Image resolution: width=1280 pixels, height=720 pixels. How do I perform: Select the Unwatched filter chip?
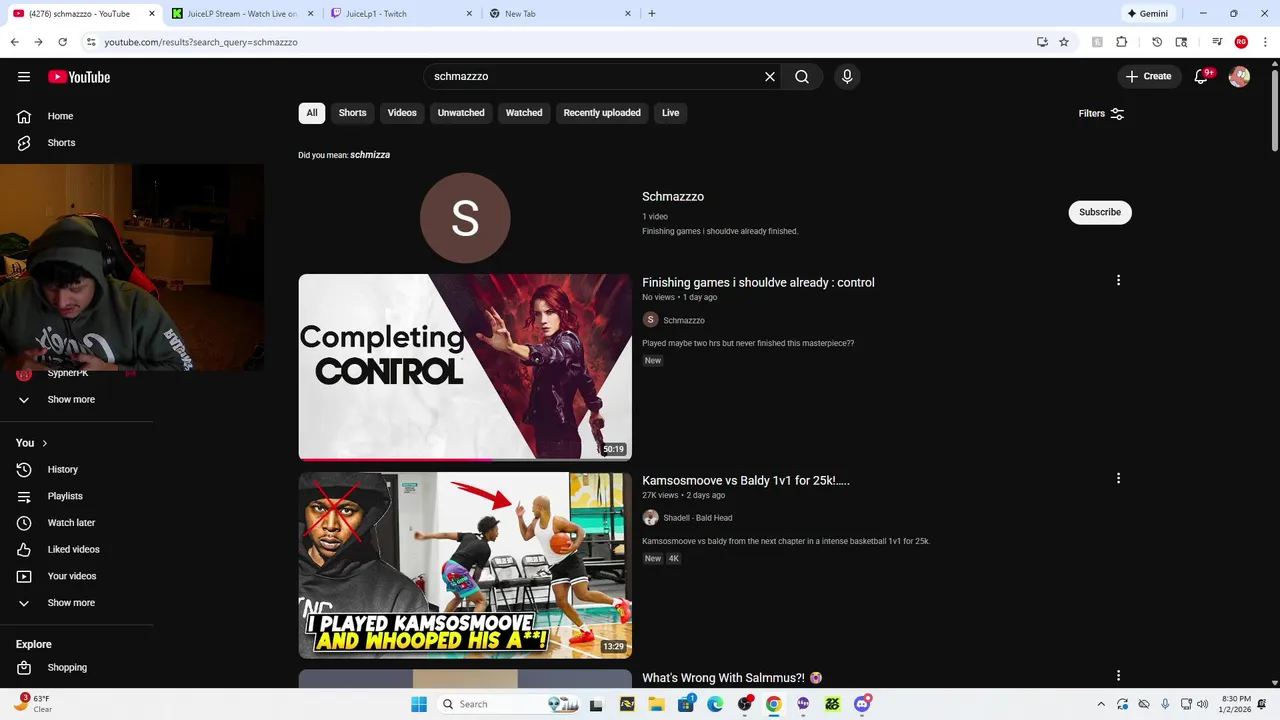point(461,113)
